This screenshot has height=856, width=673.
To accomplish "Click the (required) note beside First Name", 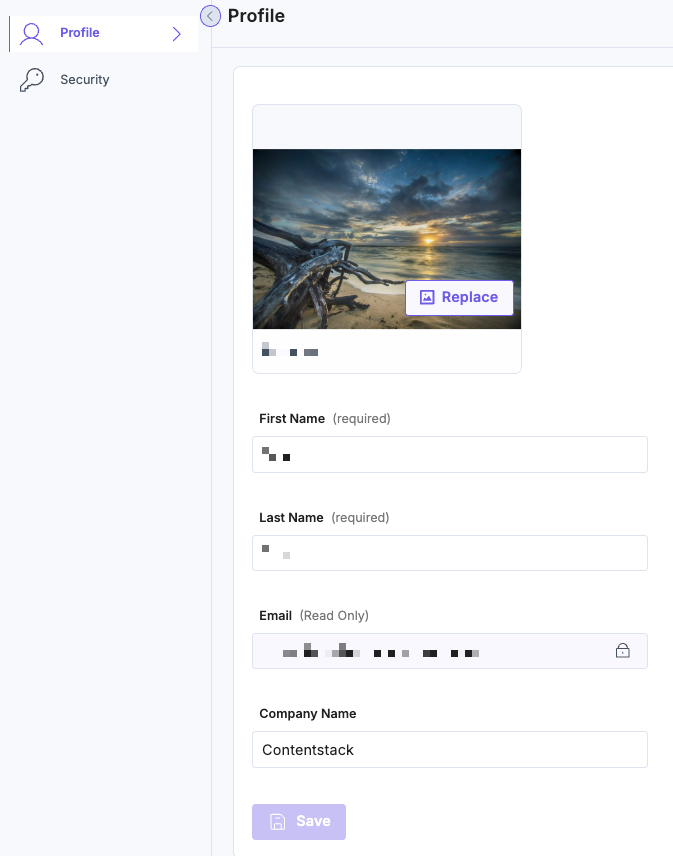I will click(x=362, y=419).
